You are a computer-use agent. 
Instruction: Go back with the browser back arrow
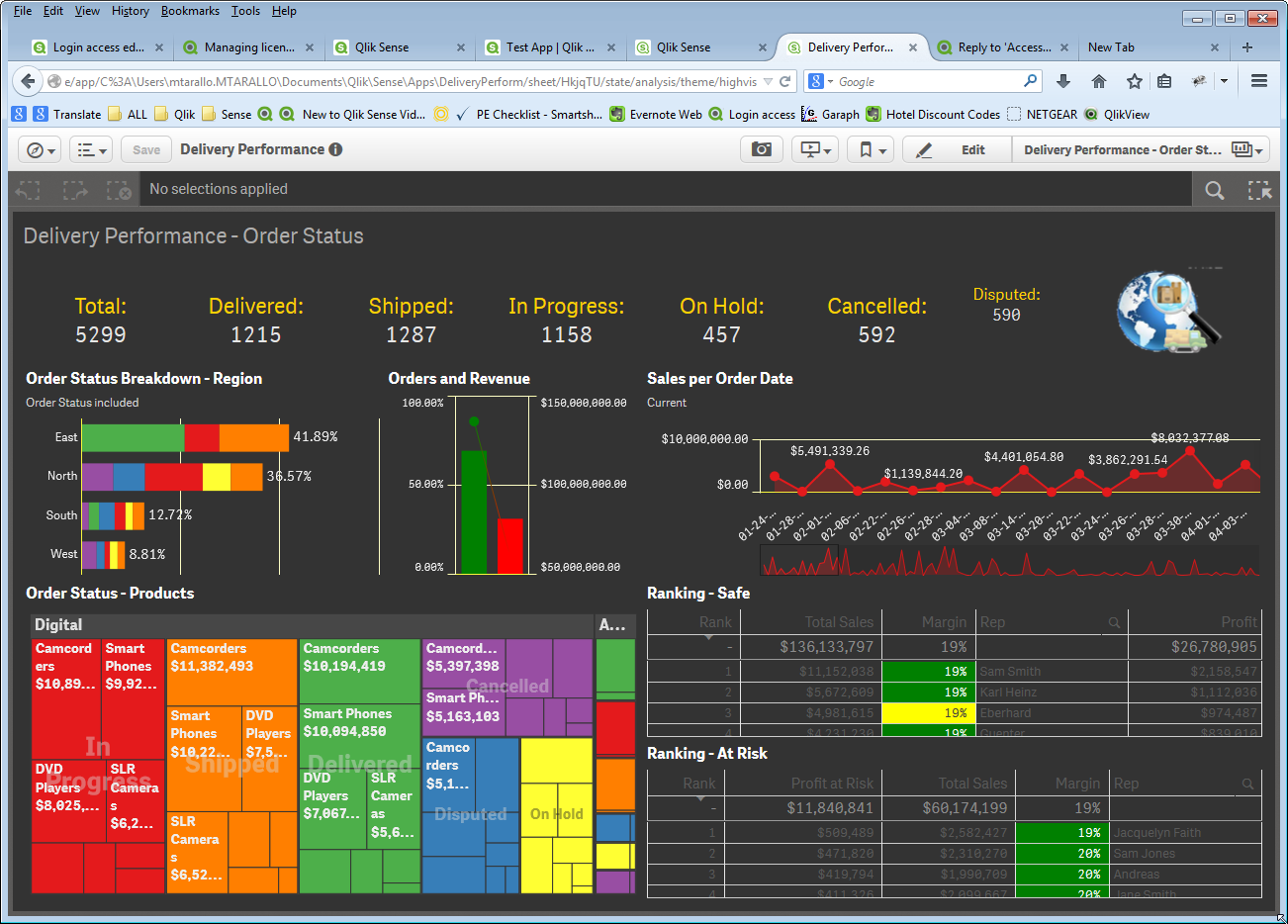28,81
